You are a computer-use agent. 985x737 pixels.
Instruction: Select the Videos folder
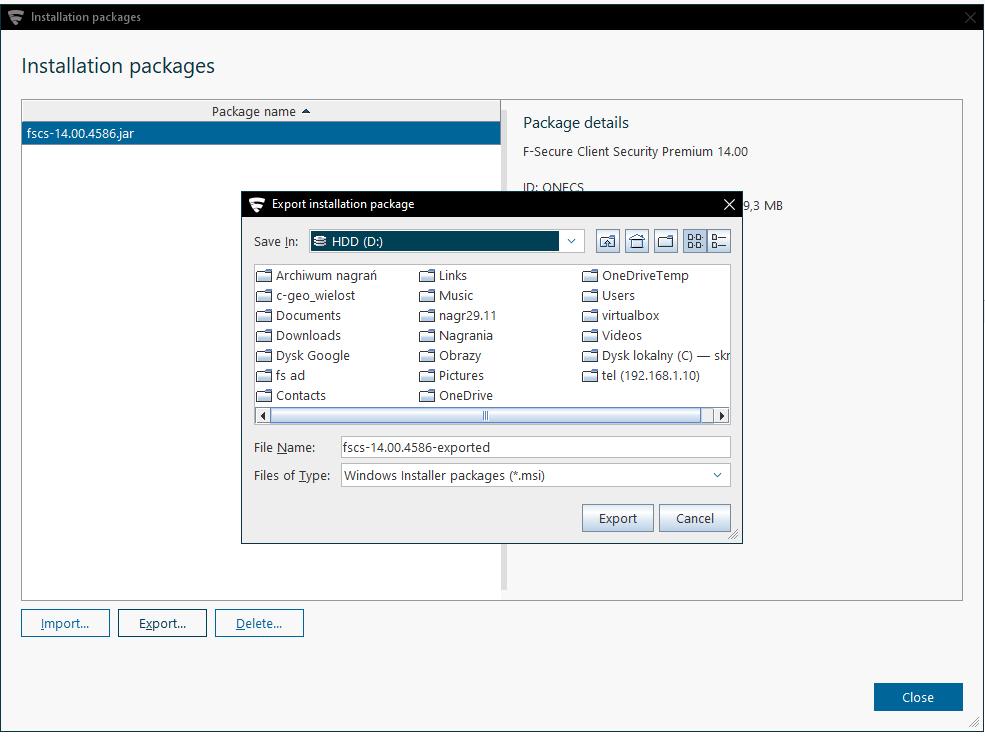coord(612,336)
